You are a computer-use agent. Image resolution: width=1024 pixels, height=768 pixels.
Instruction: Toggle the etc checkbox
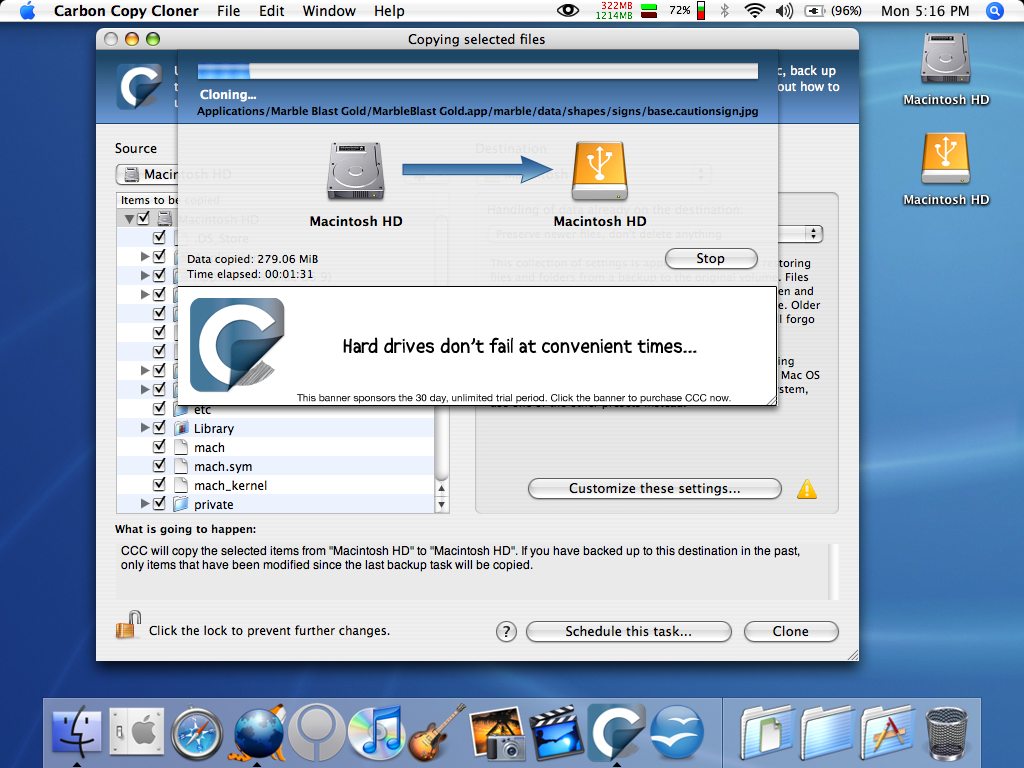[159, 408]
